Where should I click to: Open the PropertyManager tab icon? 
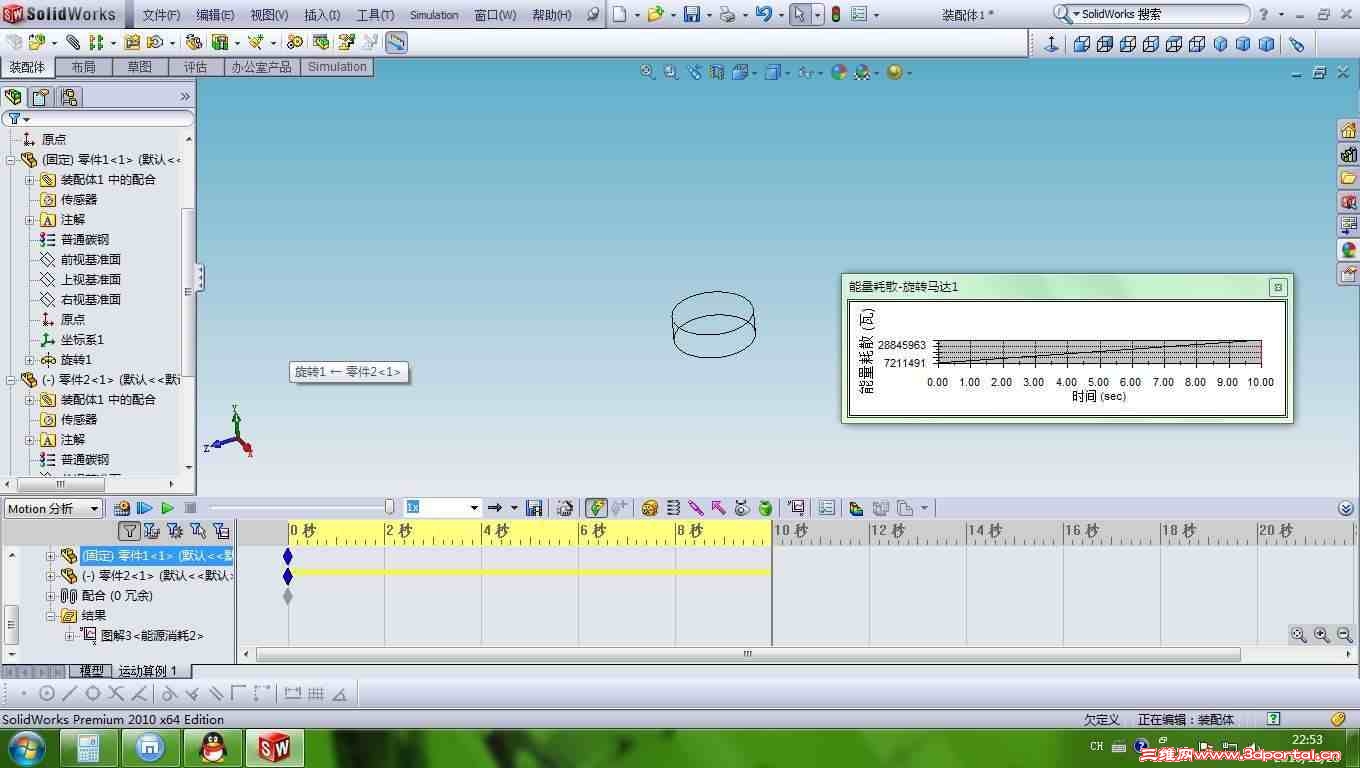(x=41, y=97)
